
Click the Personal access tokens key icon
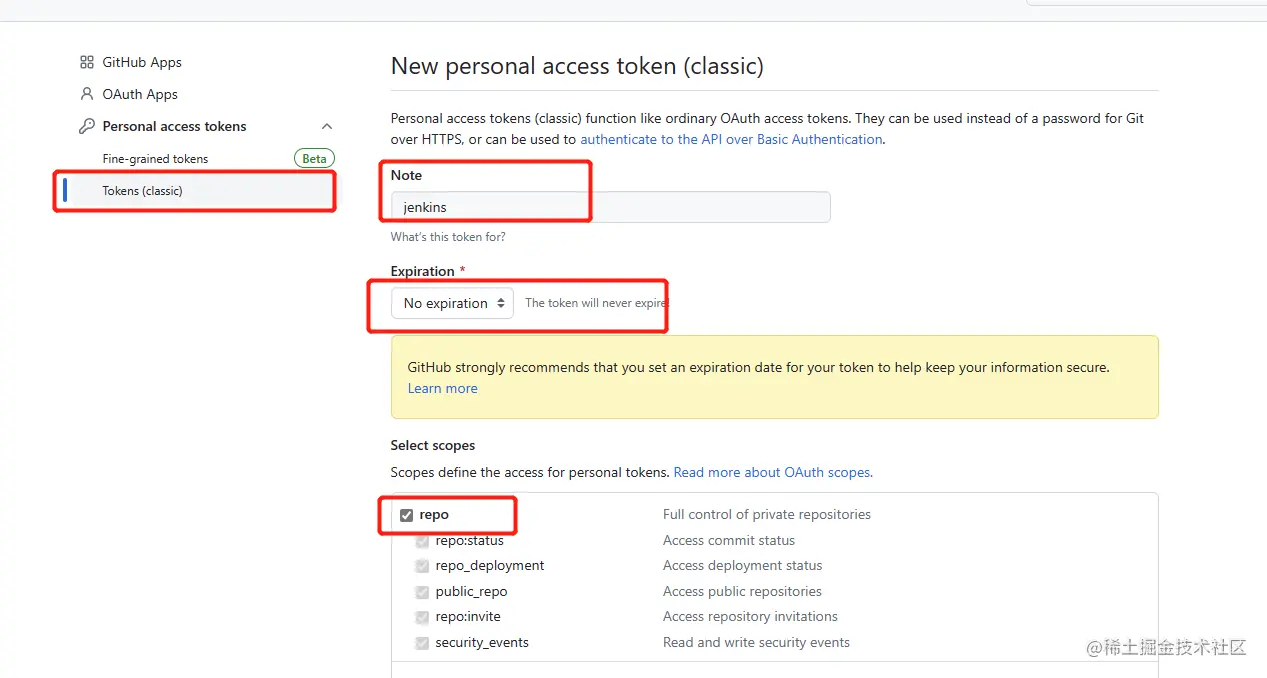point(87,126)
